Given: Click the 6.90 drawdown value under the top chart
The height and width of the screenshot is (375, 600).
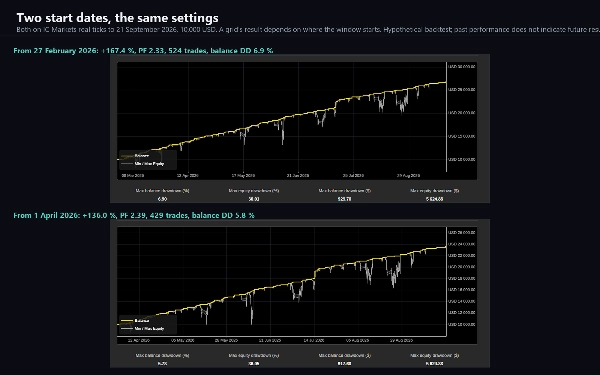Looking at the screenshot, I should [x=162, y=199].
